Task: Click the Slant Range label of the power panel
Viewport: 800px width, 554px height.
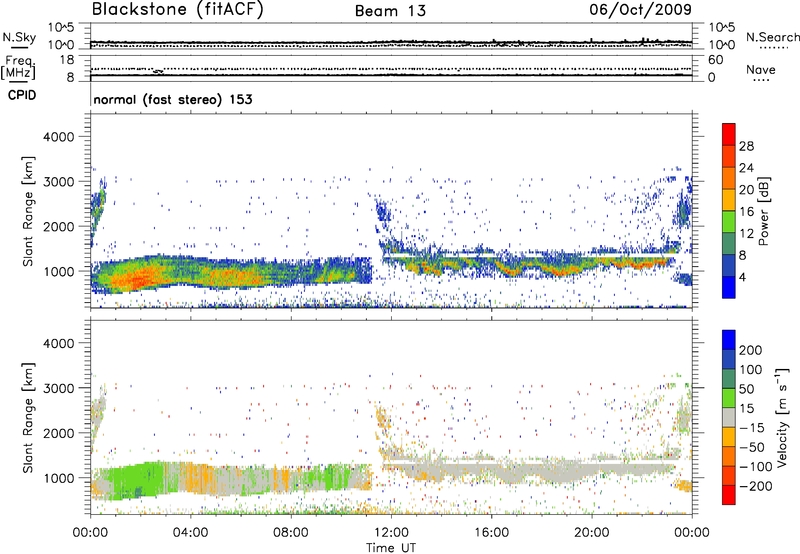Action: pos(28,211)
